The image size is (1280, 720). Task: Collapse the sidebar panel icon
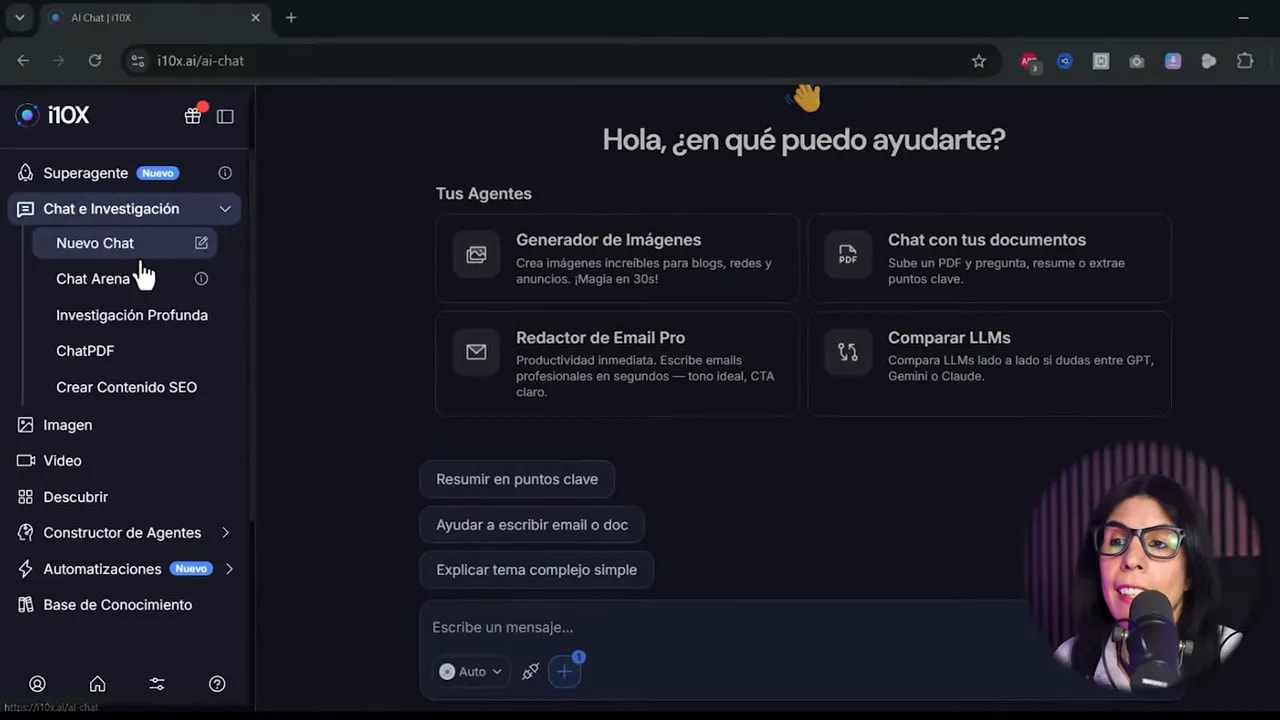click(x=225, y=116)
